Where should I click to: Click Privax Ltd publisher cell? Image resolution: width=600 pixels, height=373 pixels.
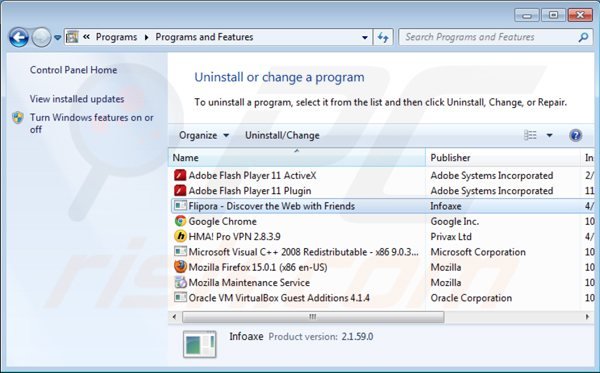click(x=451, y=237)
